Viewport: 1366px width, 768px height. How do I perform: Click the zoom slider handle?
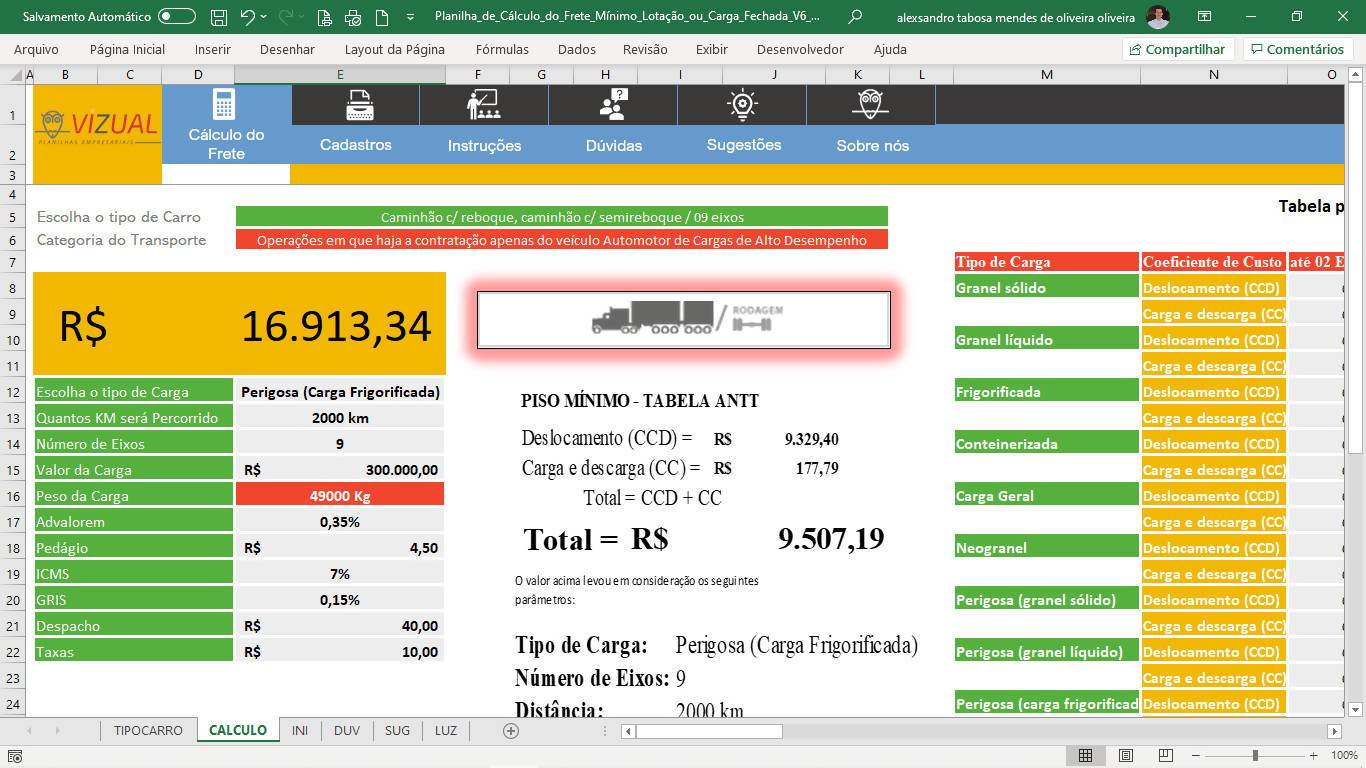(x=1255, y=755)
